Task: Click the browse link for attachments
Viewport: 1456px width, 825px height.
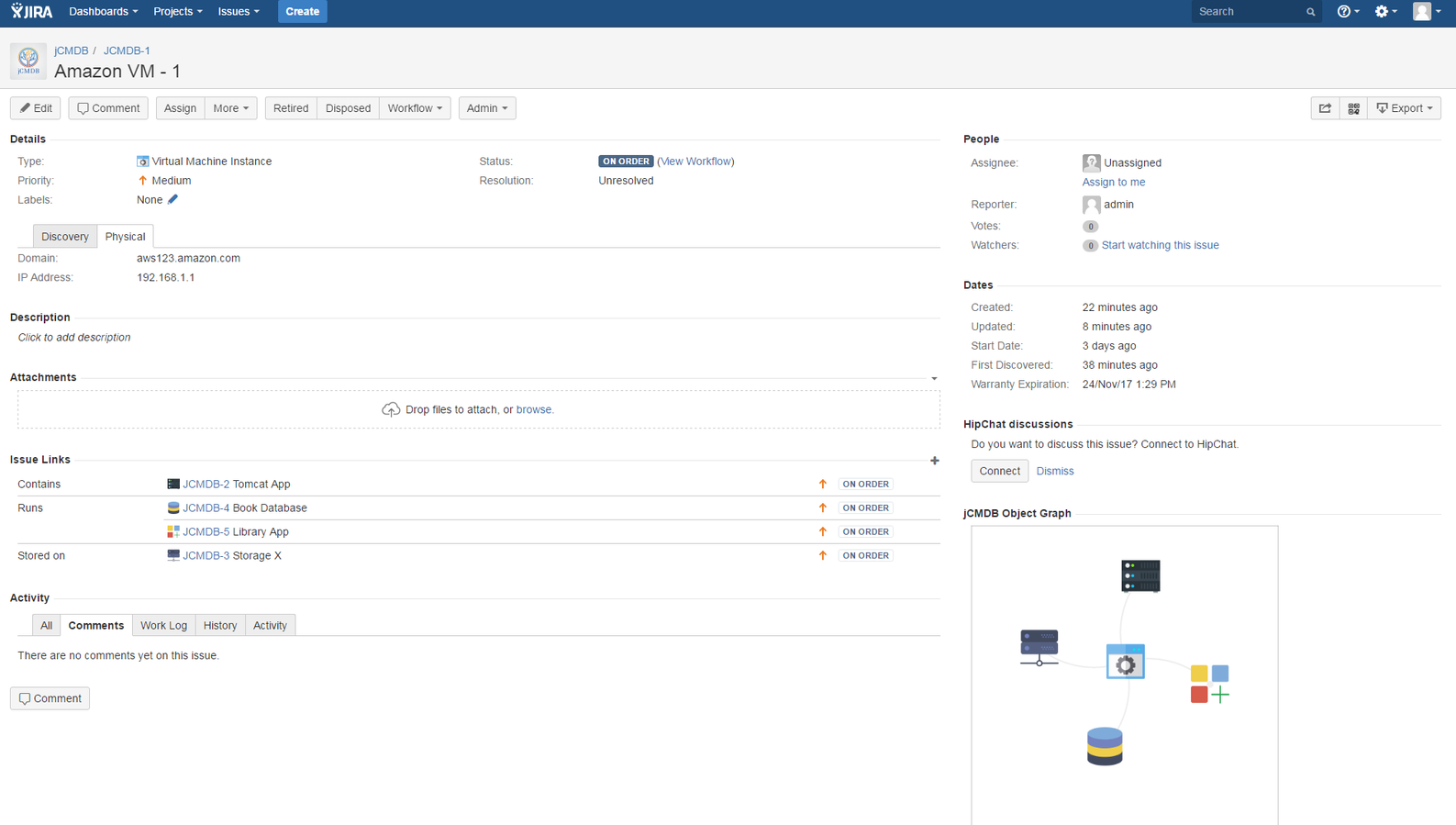Action: (534, 409)
